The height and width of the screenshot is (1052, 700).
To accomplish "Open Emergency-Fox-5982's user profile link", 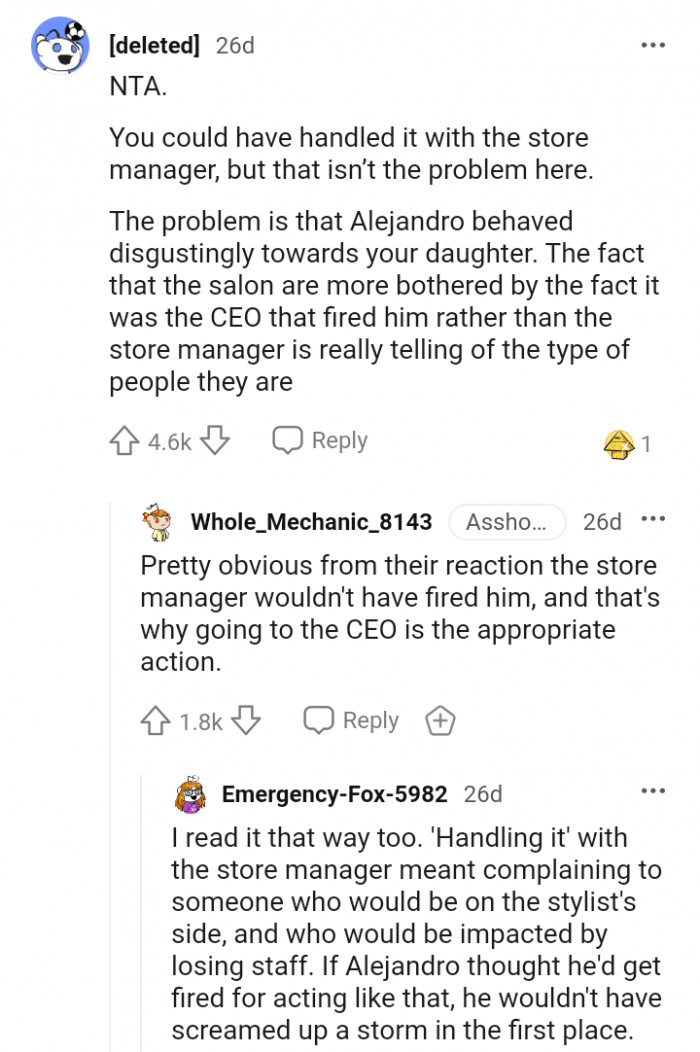I will 334,794.
